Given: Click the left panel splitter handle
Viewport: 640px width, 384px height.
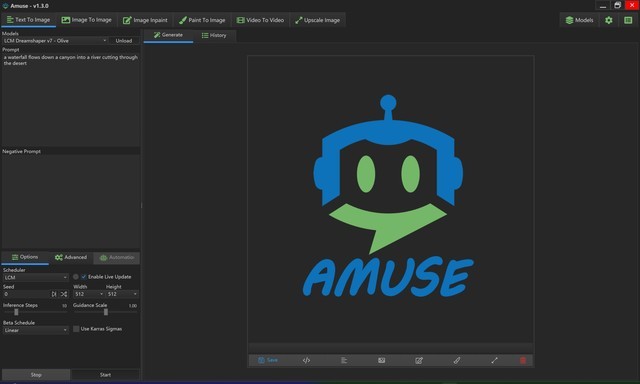Looking at the screenshot, I should click(x=142, y=205).
